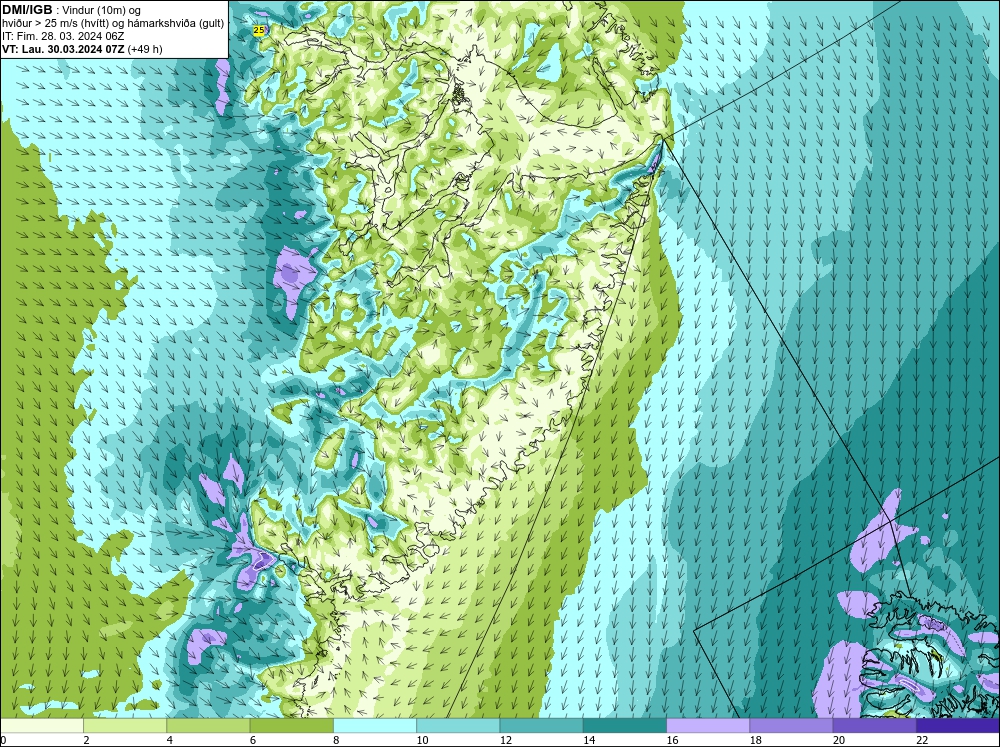
Task: Click the legend scale label "6"
Action: coord(253,740)
